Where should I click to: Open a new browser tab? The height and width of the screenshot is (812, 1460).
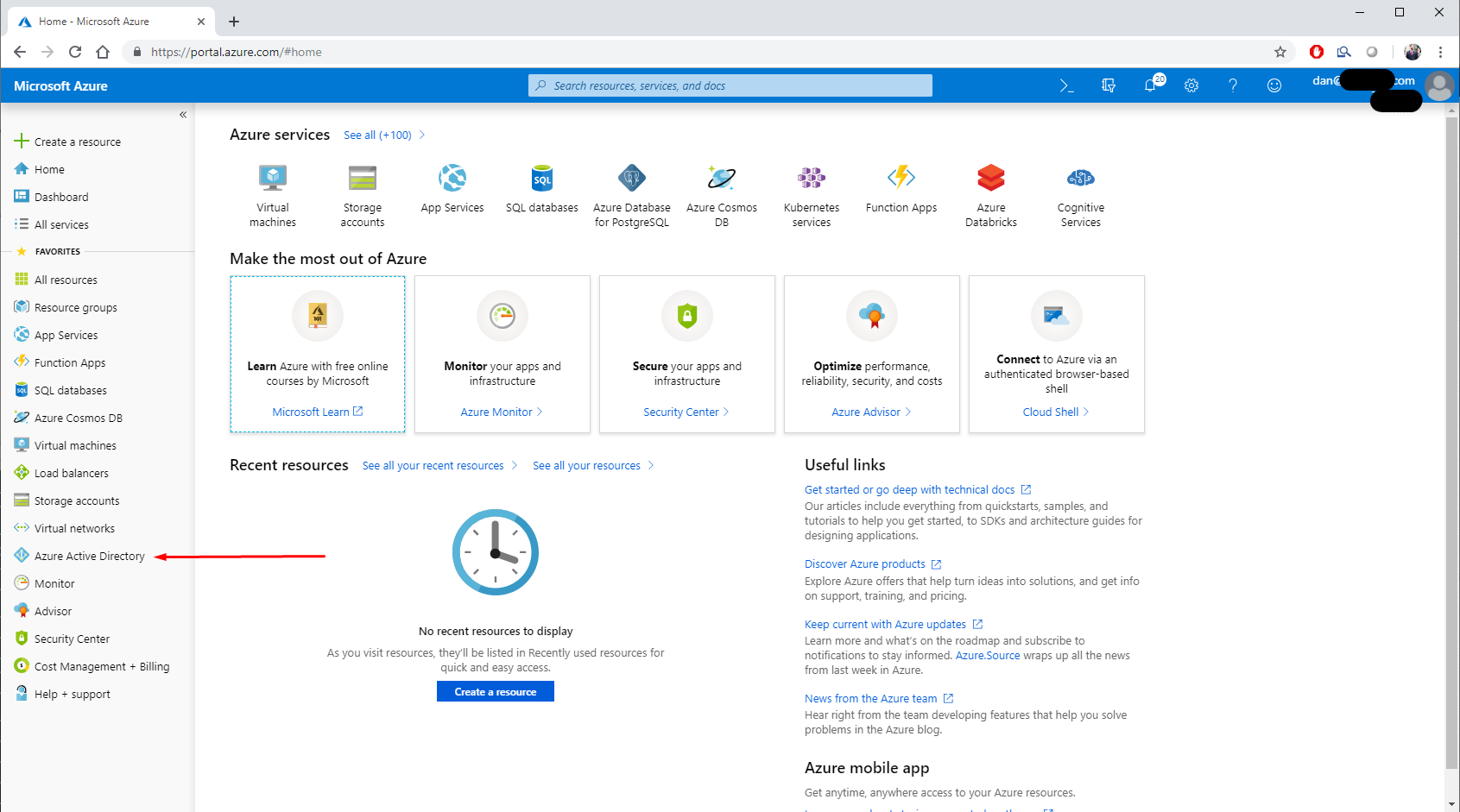234,22
